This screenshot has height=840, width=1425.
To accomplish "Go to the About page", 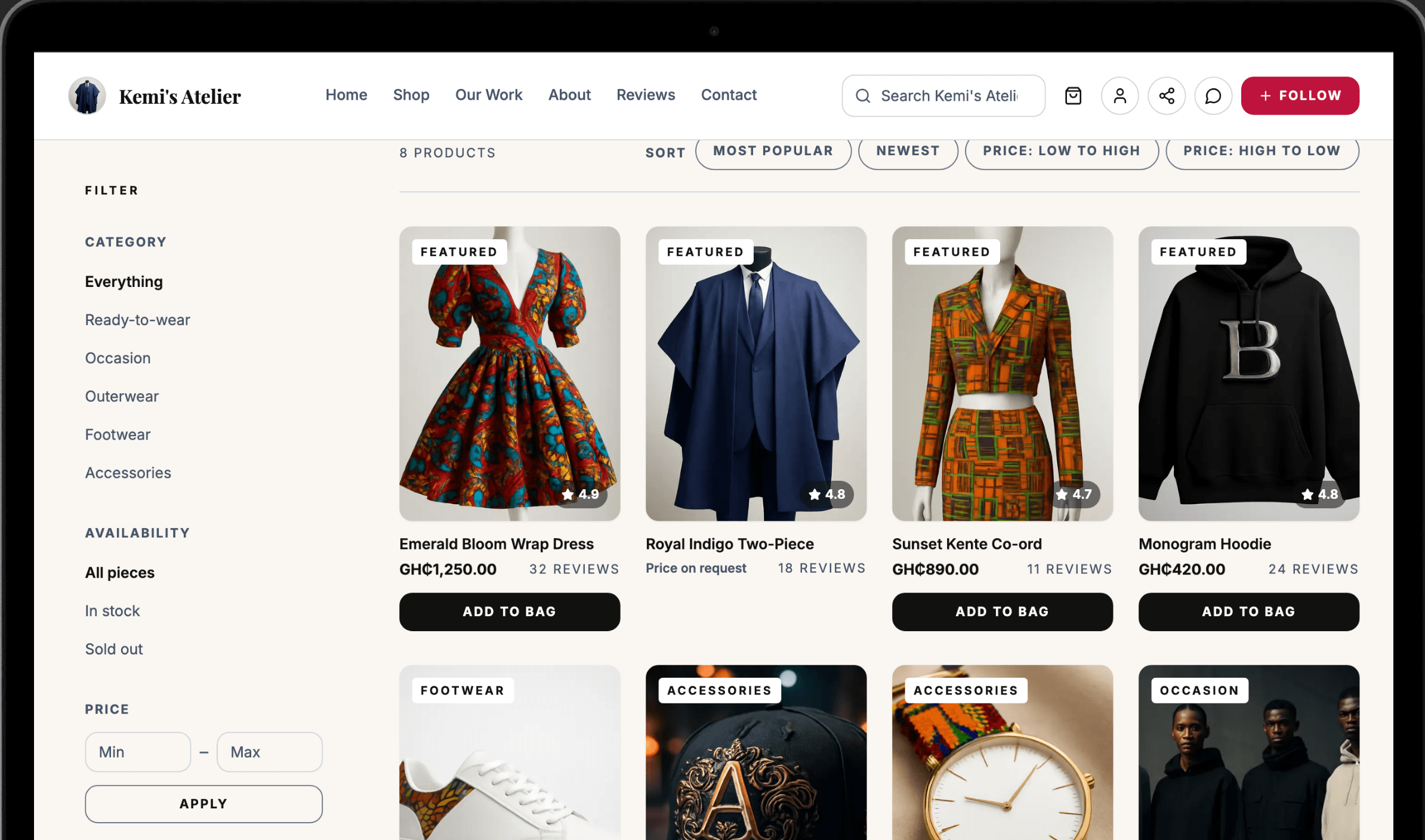I will pos(569,95).
